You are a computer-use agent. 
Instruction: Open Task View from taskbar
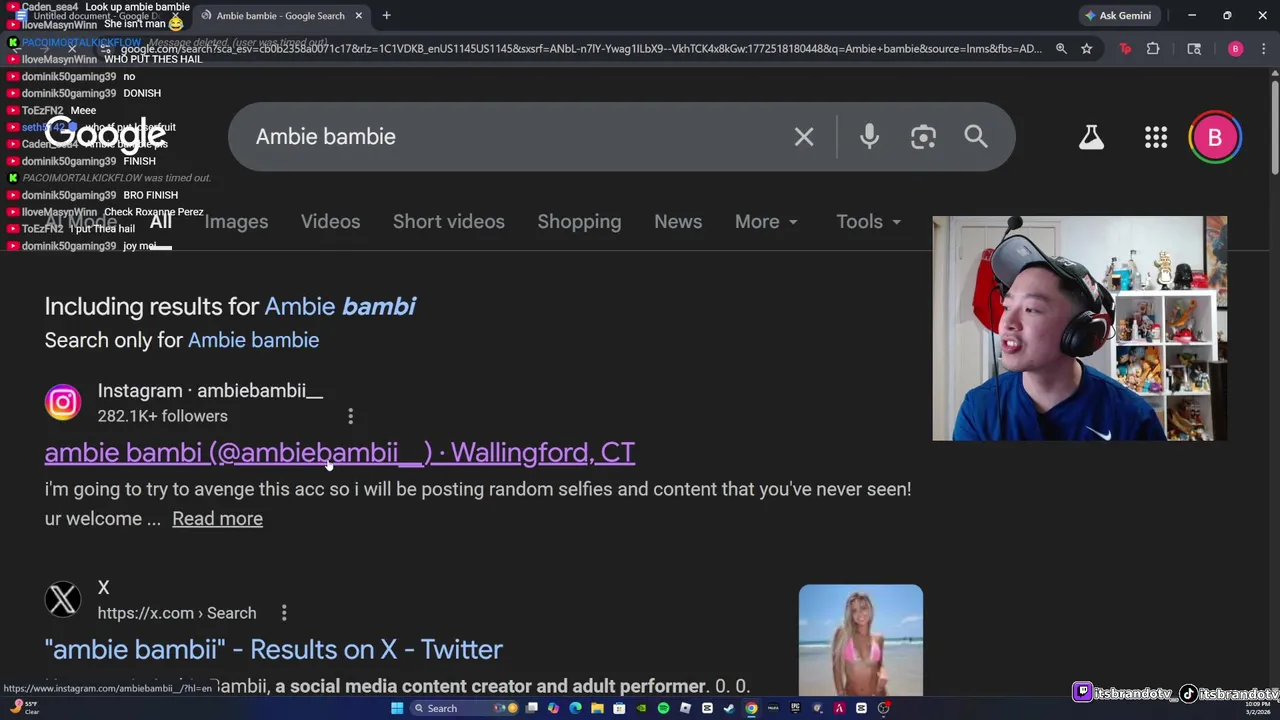pos(532,708)
